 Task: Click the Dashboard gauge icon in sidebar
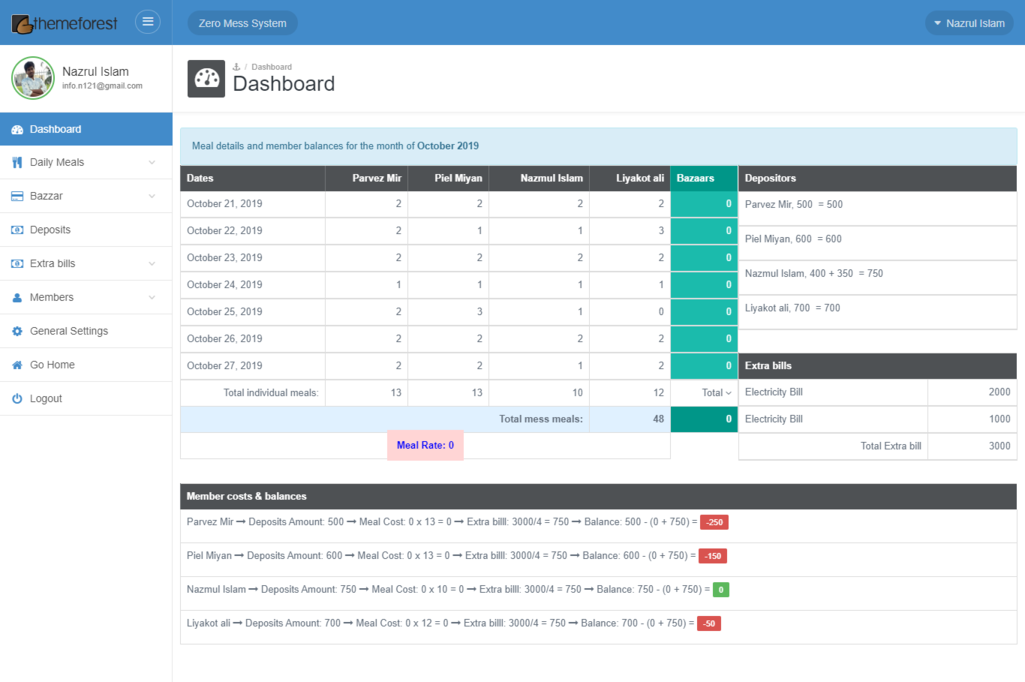tap(17, 129)
